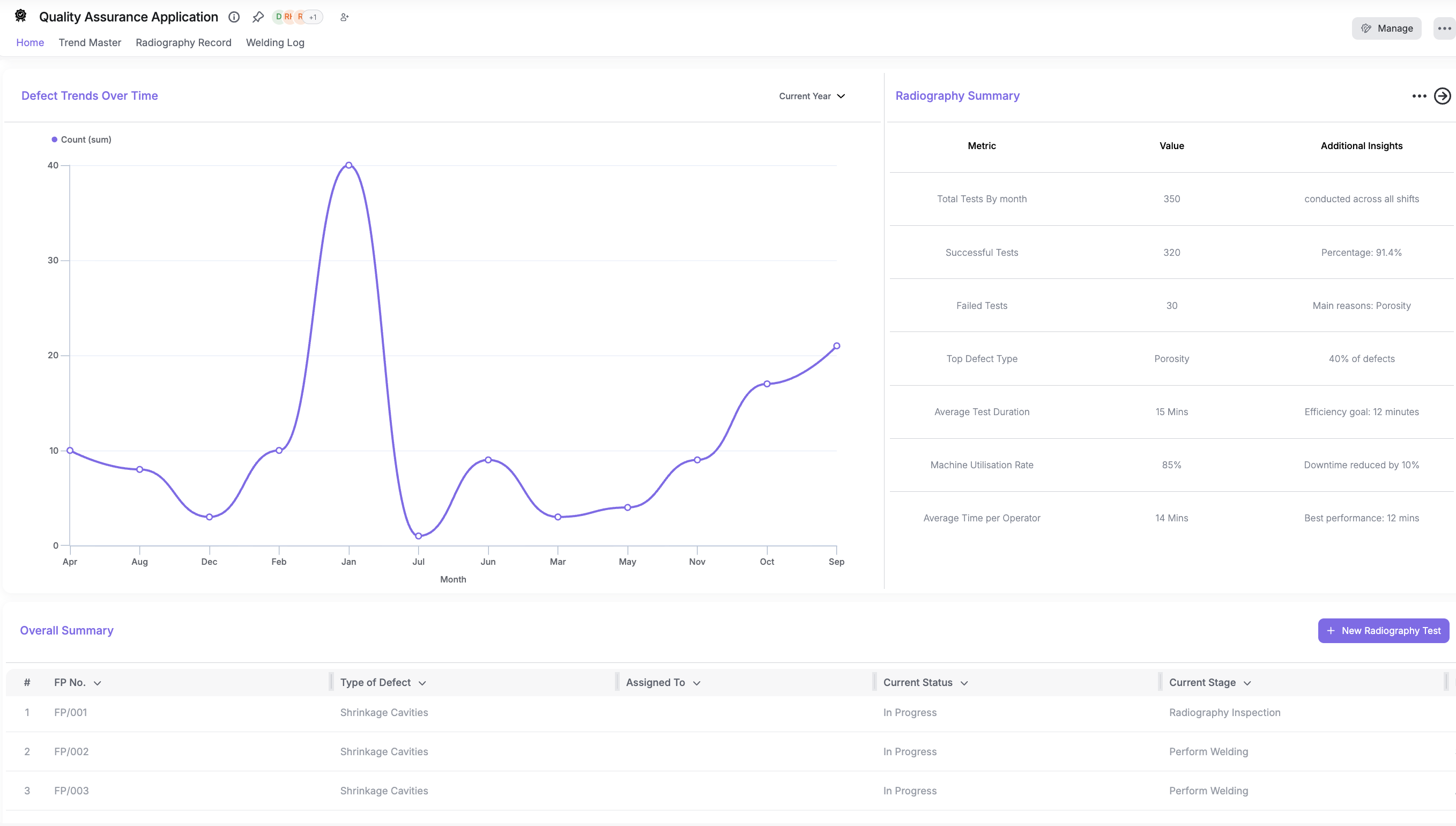Screen dimensions: 1456x826
Task: Show additional members via +1 badge
Action: click(x=313, y=17)
